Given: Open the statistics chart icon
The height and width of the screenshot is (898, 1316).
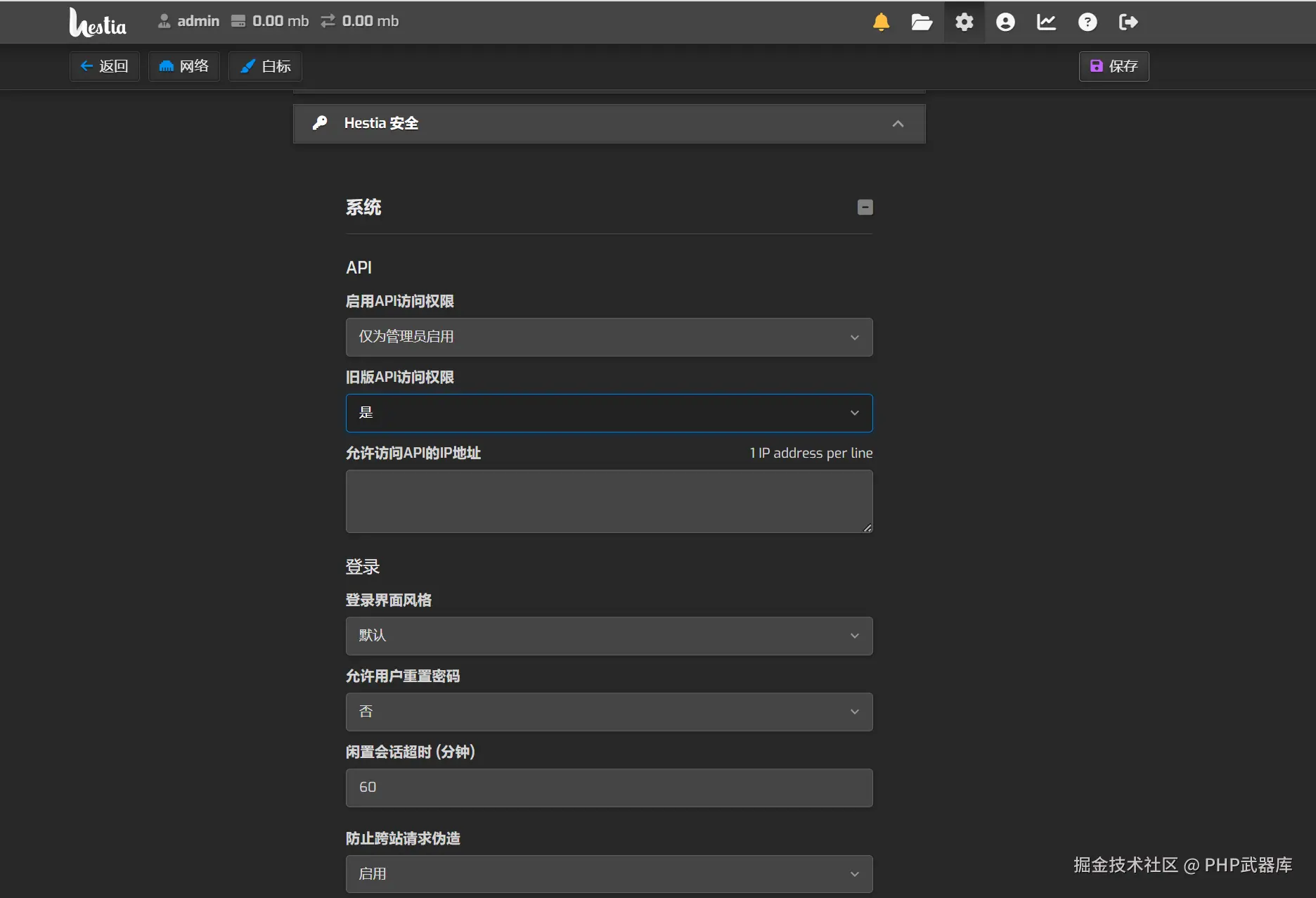Looking at the screenshot, I should pos(1046,22).
